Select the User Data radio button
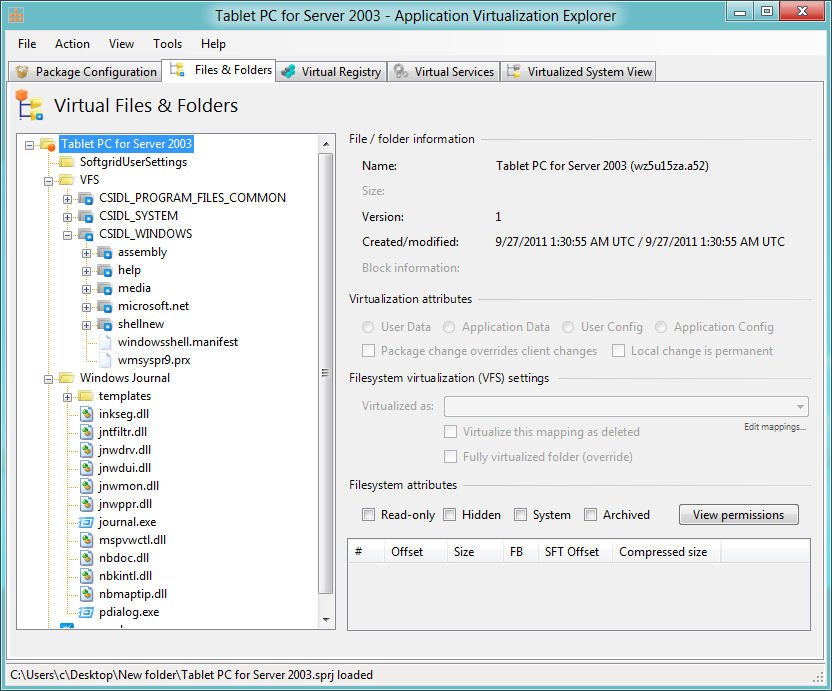 tap(368, 327)
